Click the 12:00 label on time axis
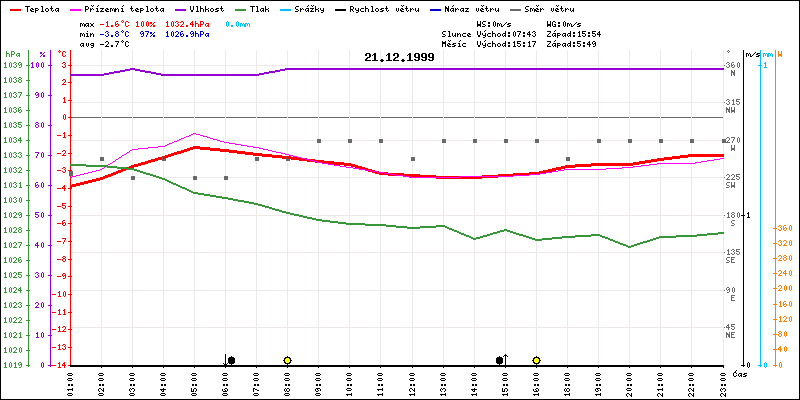 [x=411, y=380]
